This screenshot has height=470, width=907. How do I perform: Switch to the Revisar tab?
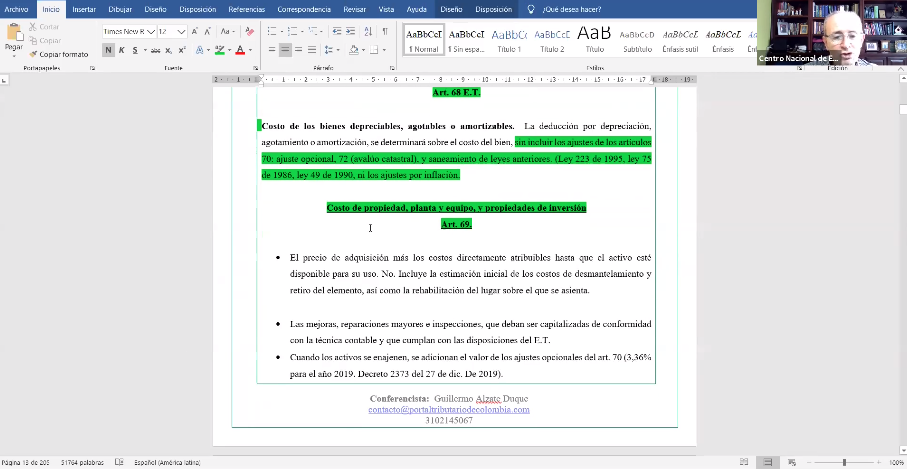[354, 9]
